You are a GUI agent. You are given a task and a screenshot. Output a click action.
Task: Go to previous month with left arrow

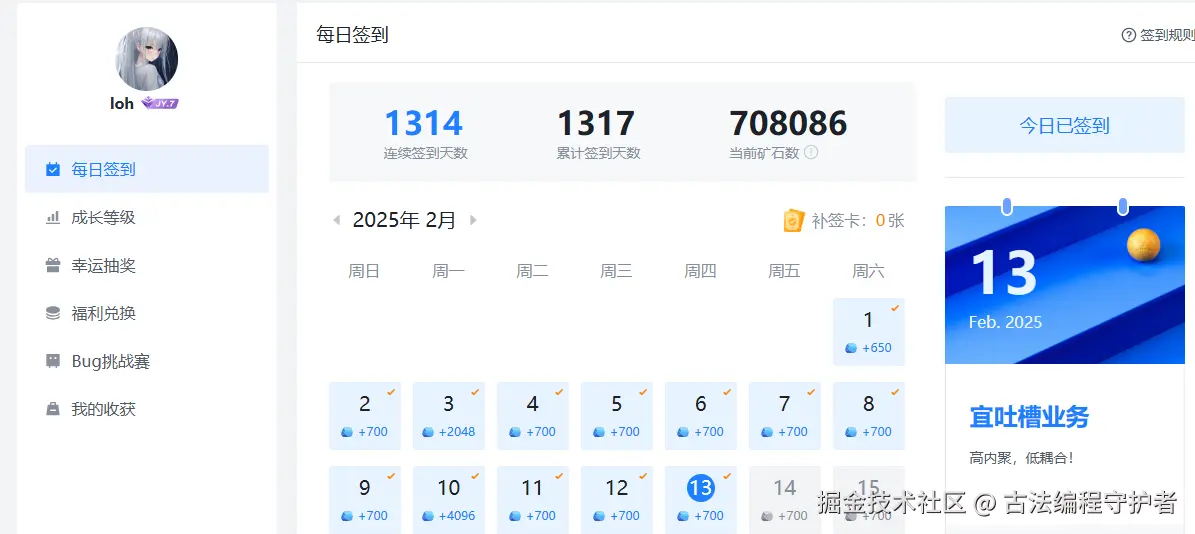[336, 220]
